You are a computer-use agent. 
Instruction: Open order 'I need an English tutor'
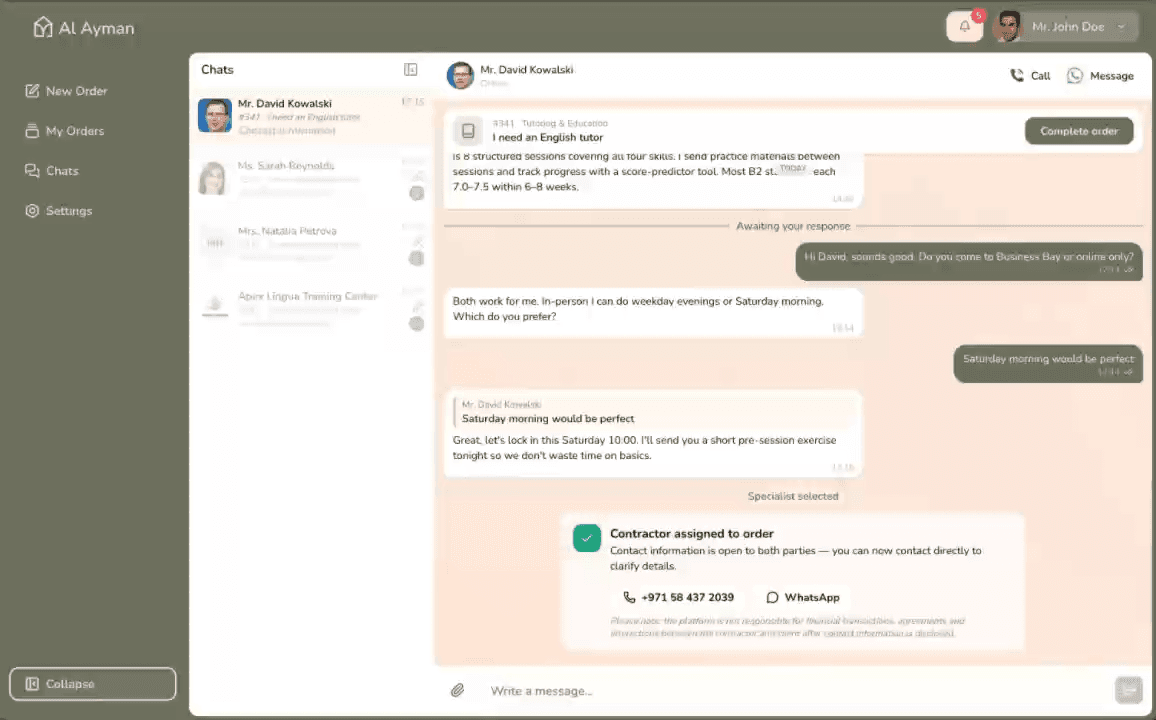coord(548,138)
